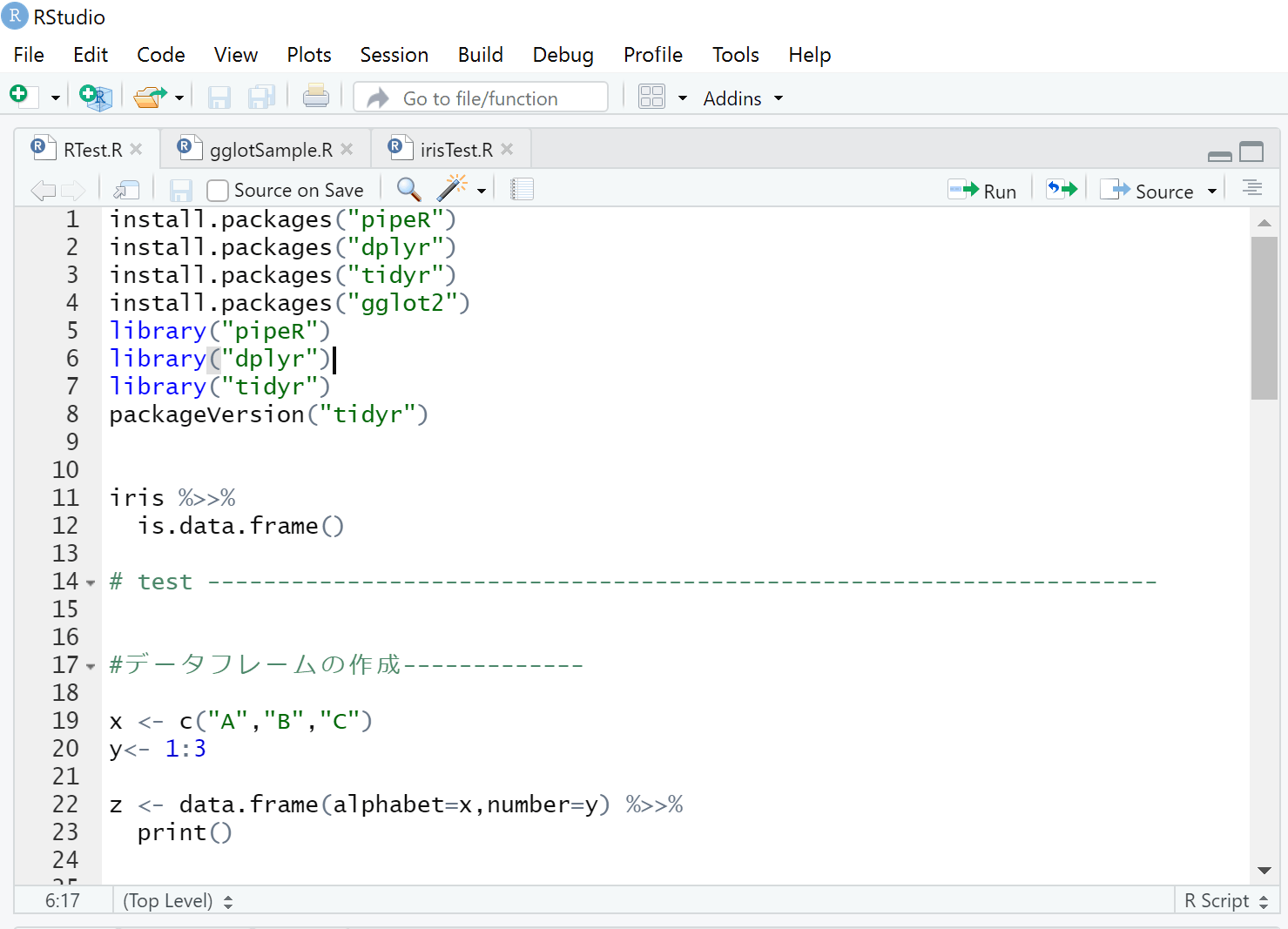
Task: Switch to the gglotSample.R tab
Action: click(x=265, y=149)
